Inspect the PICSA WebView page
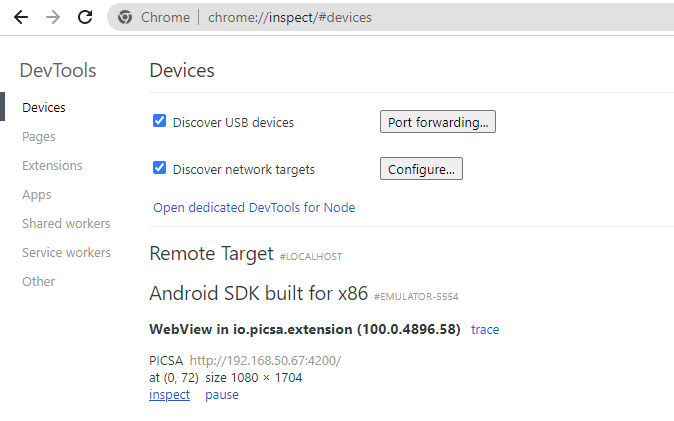This screenshot has height=421, width=674. coord(169,394)
